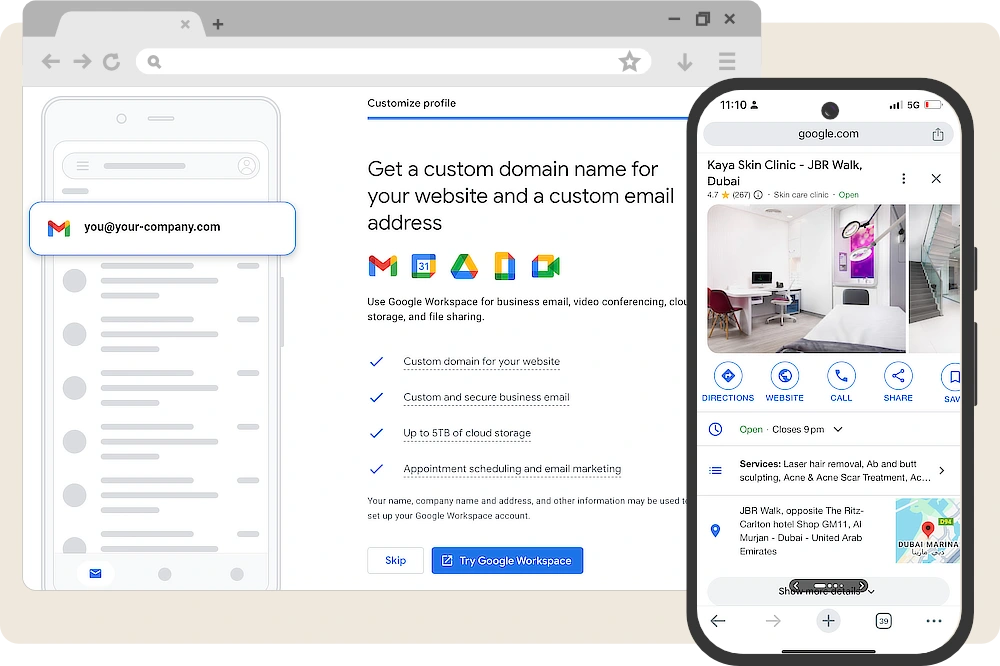Open the browser hamburger menu

pos(727,61)
